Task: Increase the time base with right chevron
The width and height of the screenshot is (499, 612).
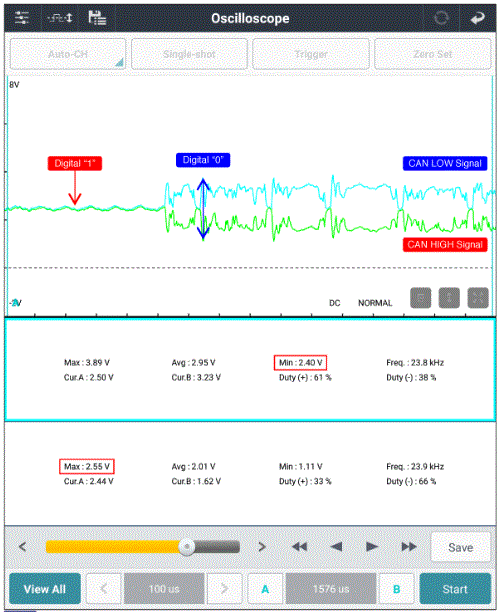Action: pyautogui.click(x=225, y=589)
